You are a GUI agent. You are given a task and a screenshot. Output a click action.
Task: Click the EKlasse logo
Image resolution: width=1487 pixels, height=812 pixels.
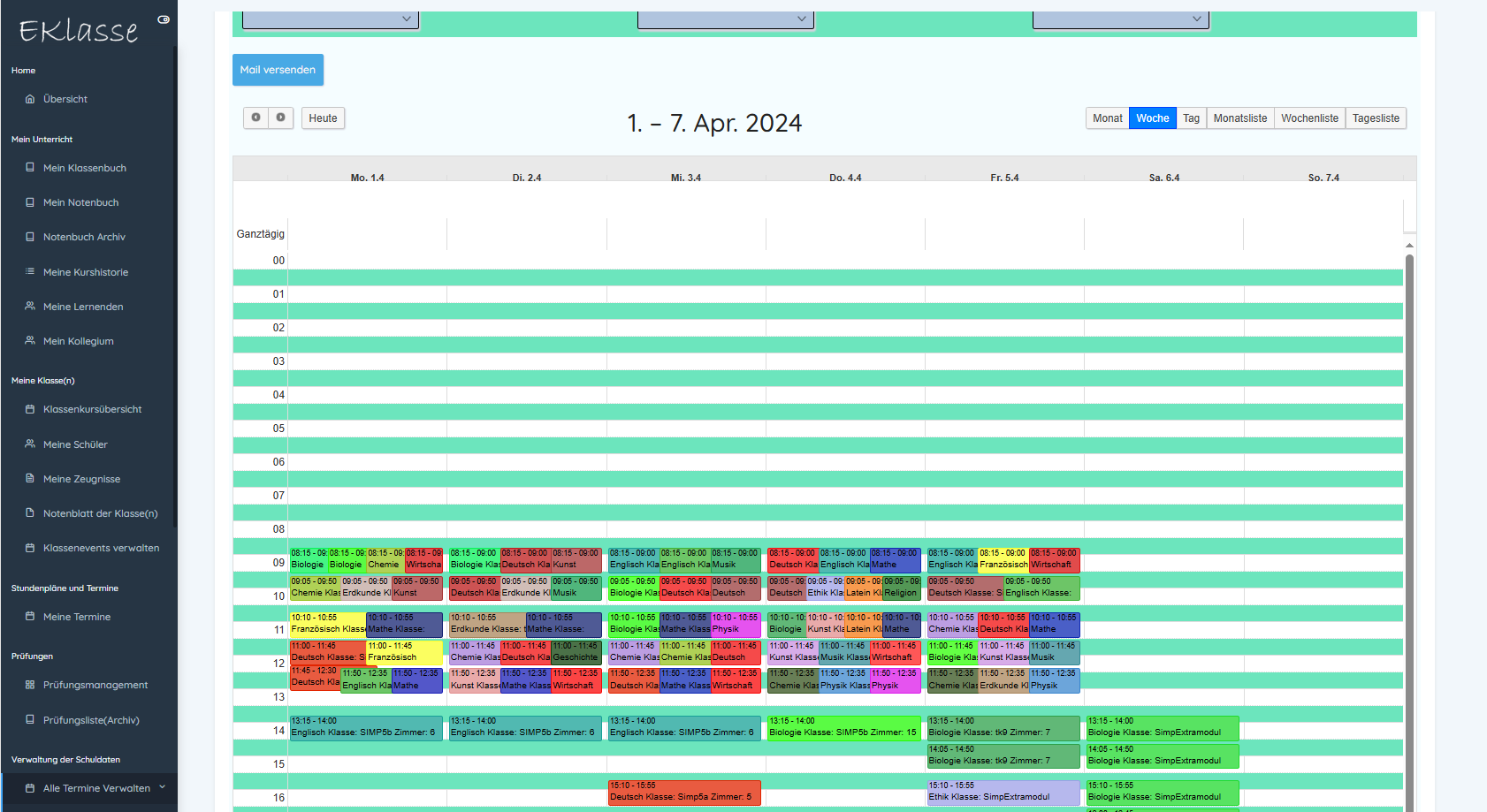point(79,31)
